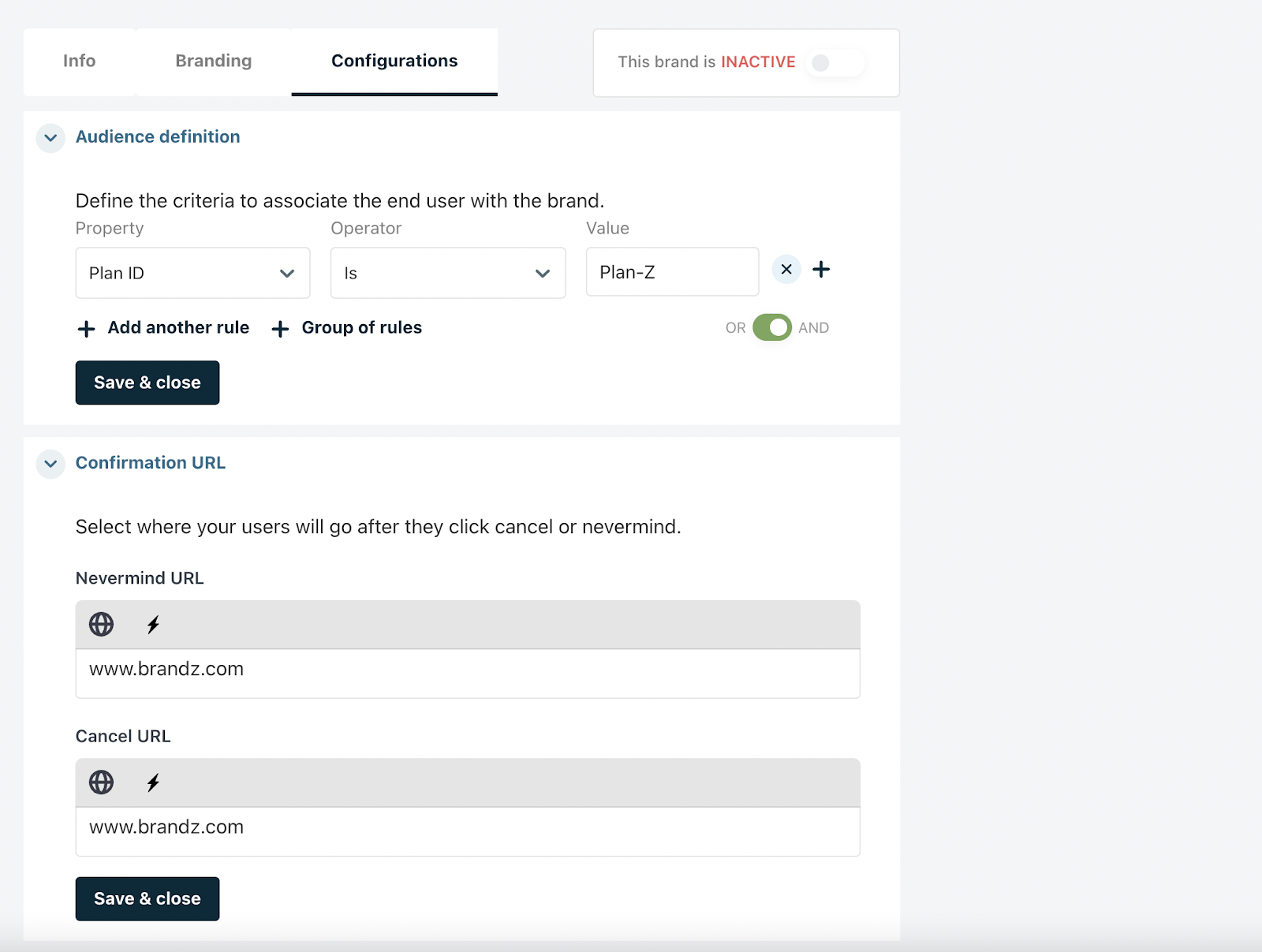Switch to the Info tab
Viewport: 1262px width, 952px height.
tap(79, 62)
